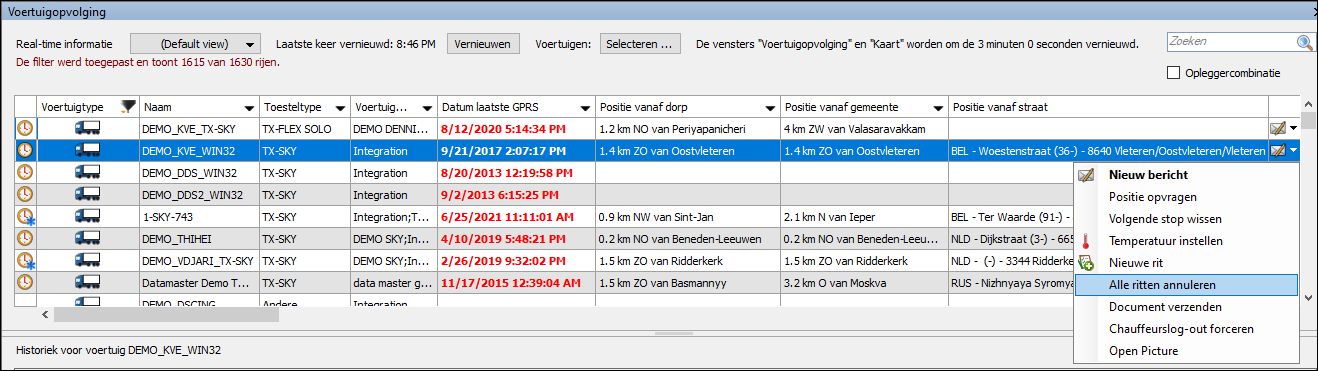Click clock status icon for DEMO_THIHEI row
Screen dimensions: 1318x371
point(25,238)
